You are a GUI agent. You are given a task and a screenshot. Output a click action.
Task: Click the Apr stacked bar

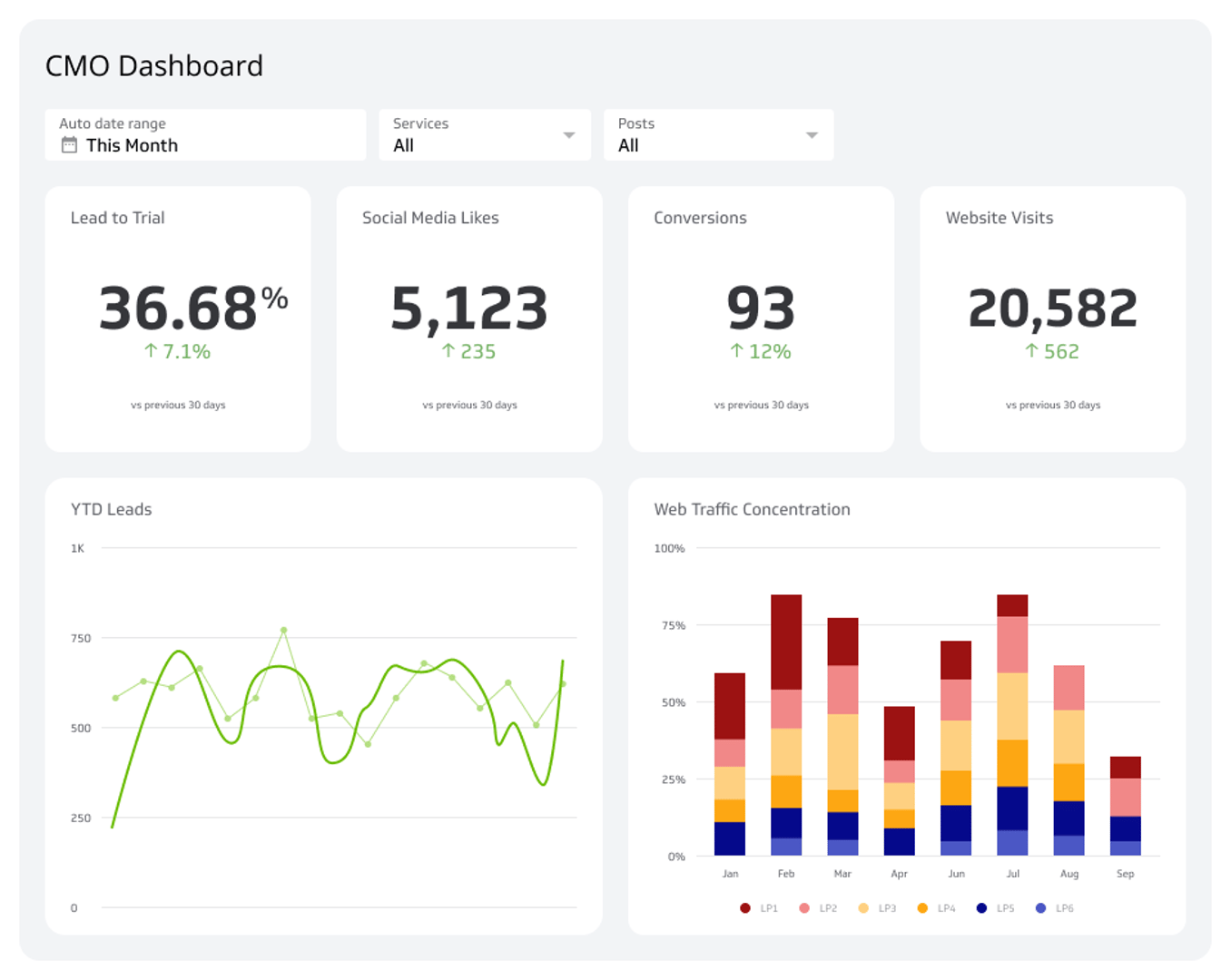(x=899, y=780)
